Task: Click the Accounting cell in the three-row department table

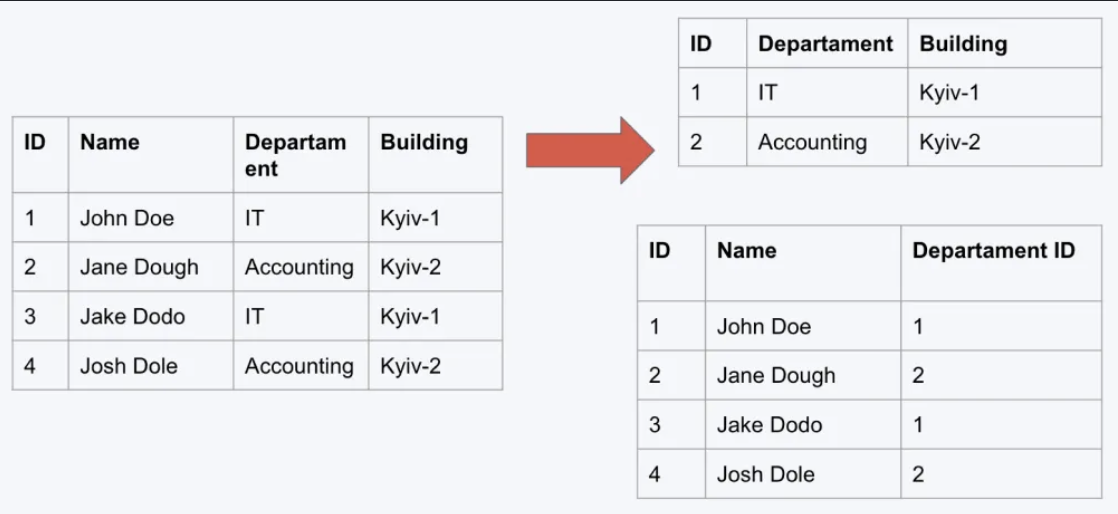Action: [x=812, y=142]
